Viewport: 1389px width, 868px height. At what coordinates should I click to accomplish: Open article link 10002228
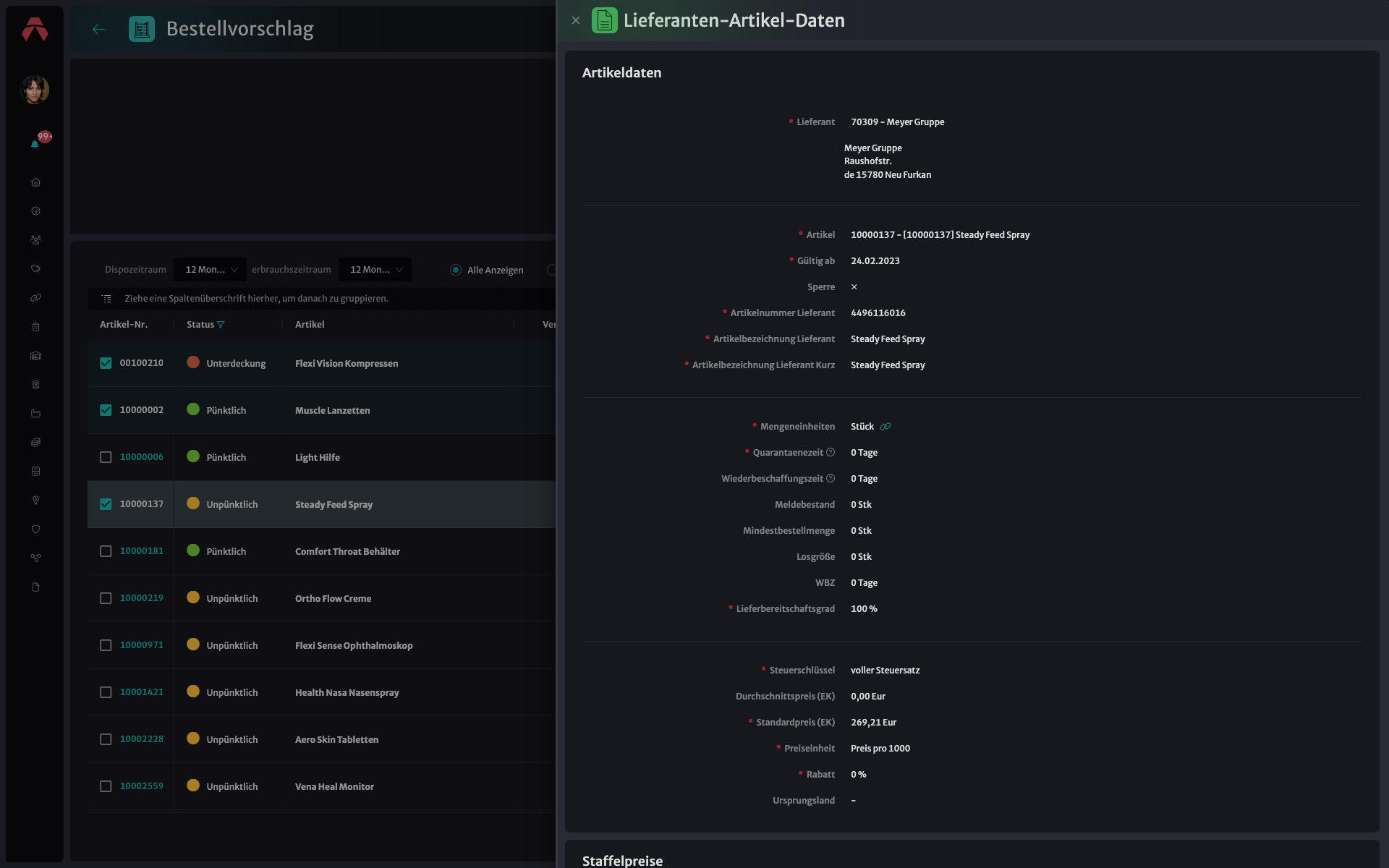[x=142, y=739]
